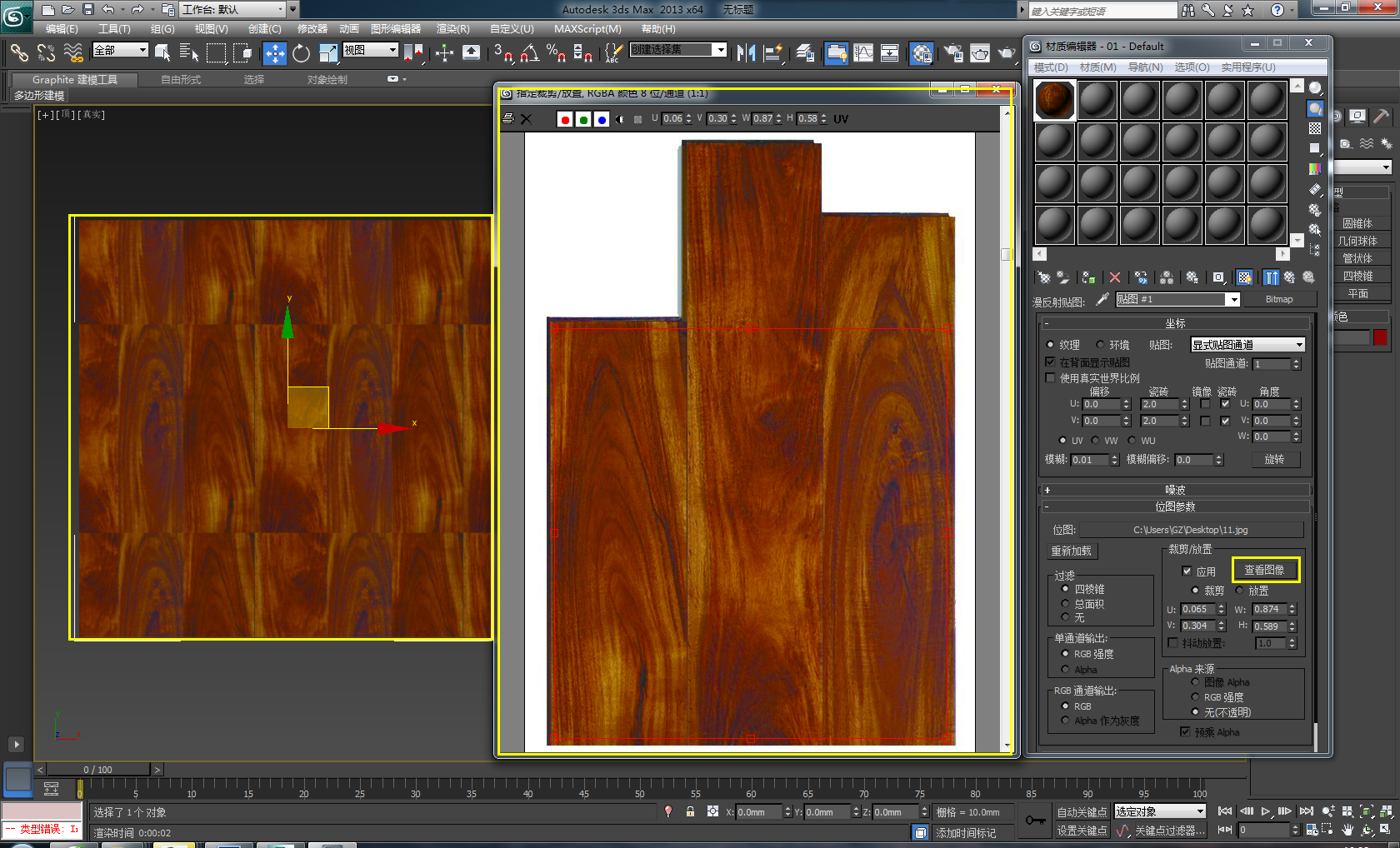The width and height of the screenshot is (1400, 848).
Task: Uncheck the 应用 crop checkbox
Action: pos(1187,571)
